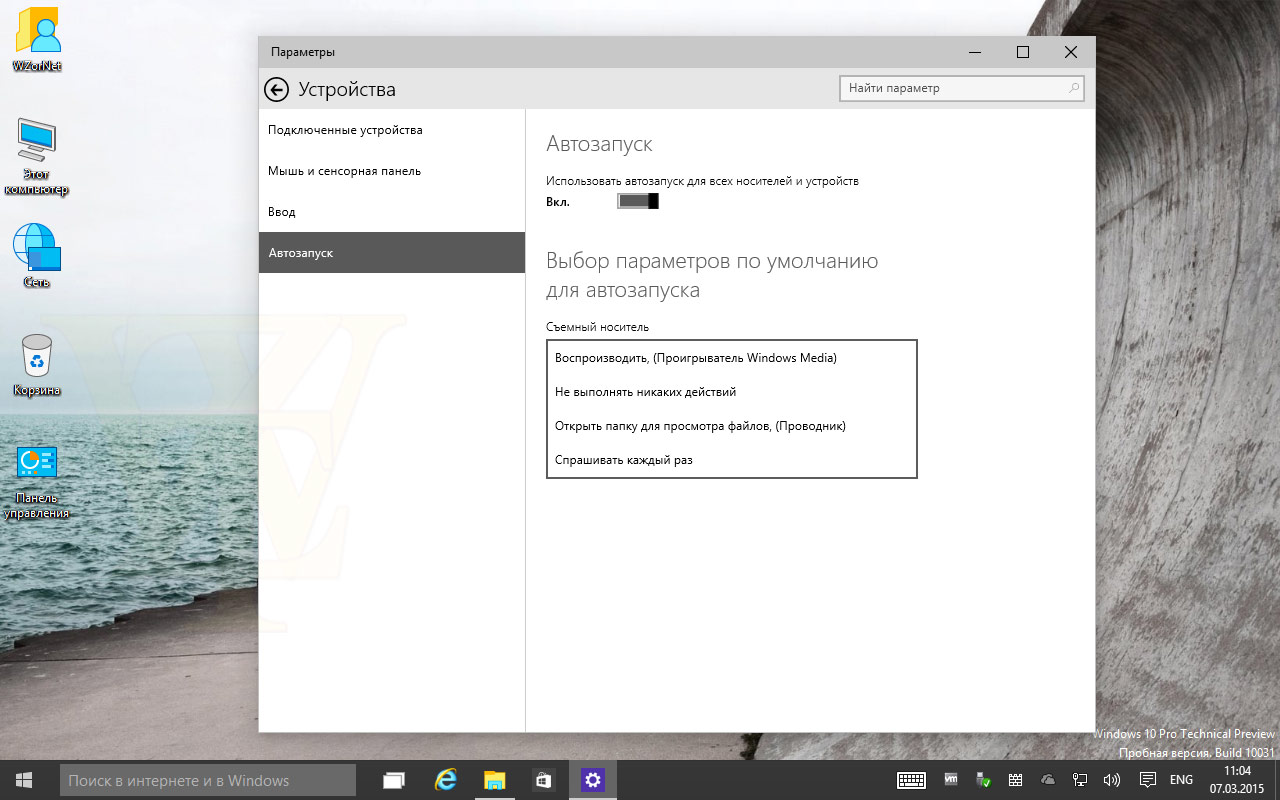Screen dimensions: 1280x800
Task: Click the VMware tools tray icon
Action: coord(952,779)
